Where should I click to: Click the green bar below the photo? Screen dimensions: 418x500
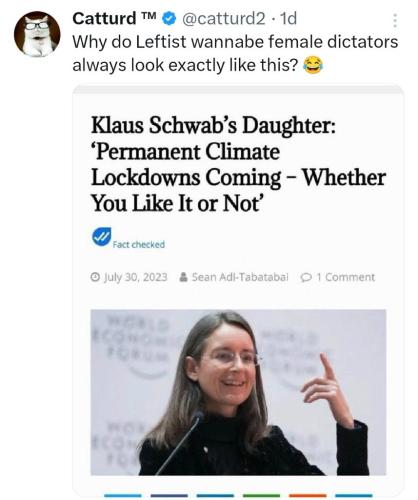[x=261, y=496]
